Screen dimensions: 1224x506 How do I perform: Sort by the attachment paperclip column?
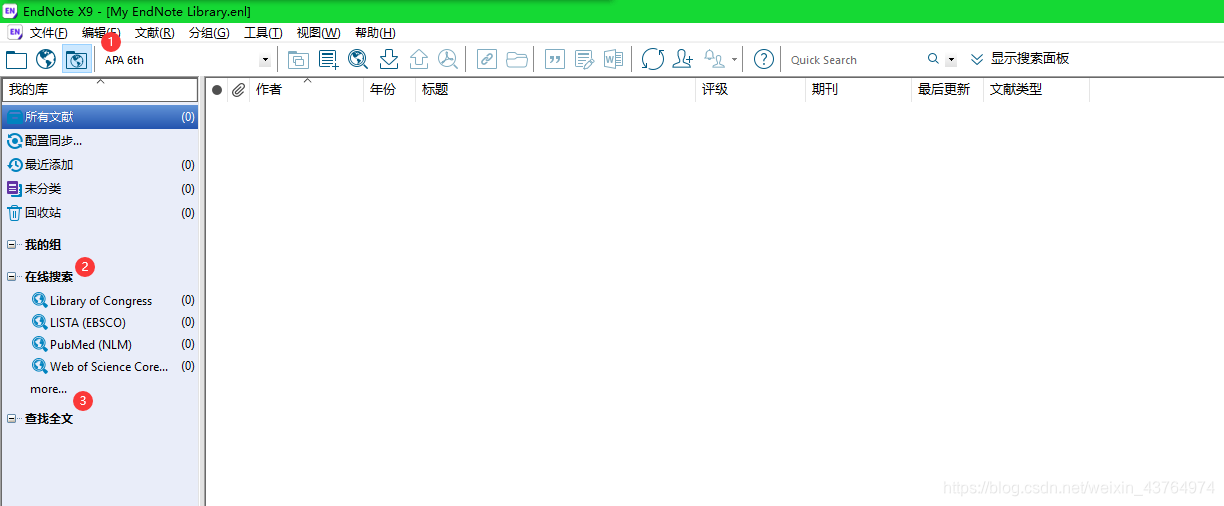coord(238,90)
